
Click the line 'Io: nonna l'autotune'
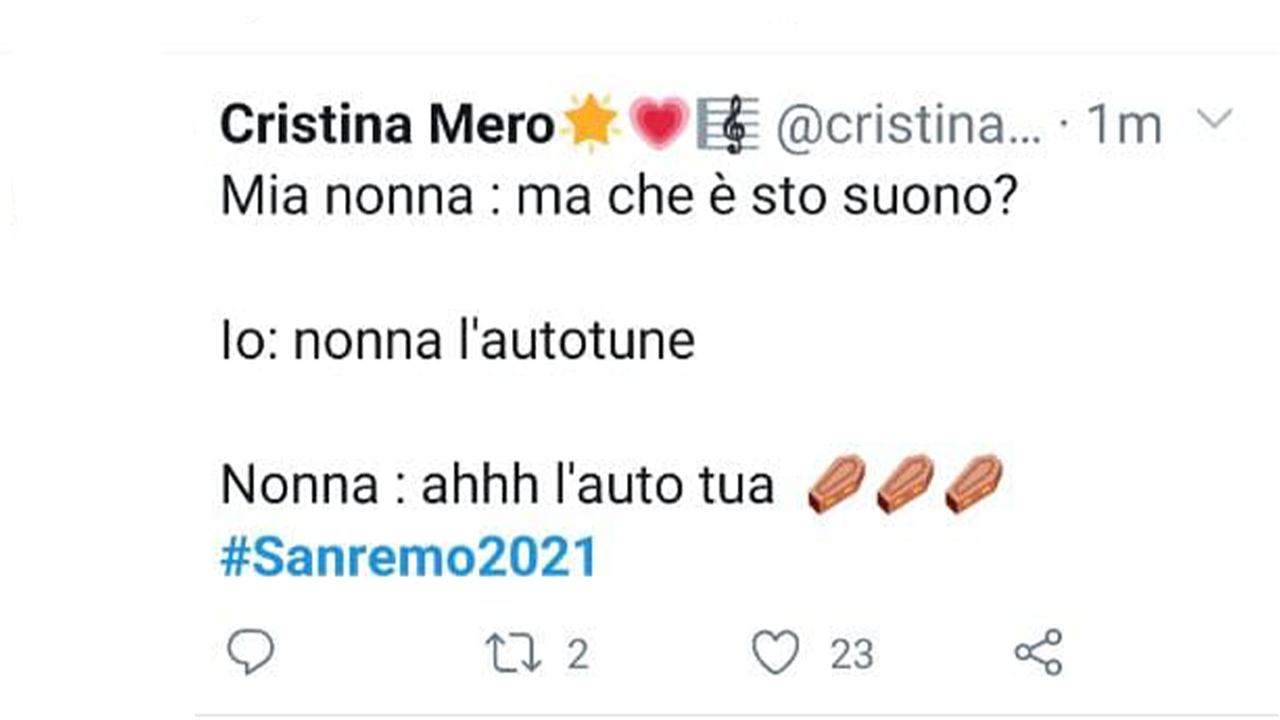457,342
